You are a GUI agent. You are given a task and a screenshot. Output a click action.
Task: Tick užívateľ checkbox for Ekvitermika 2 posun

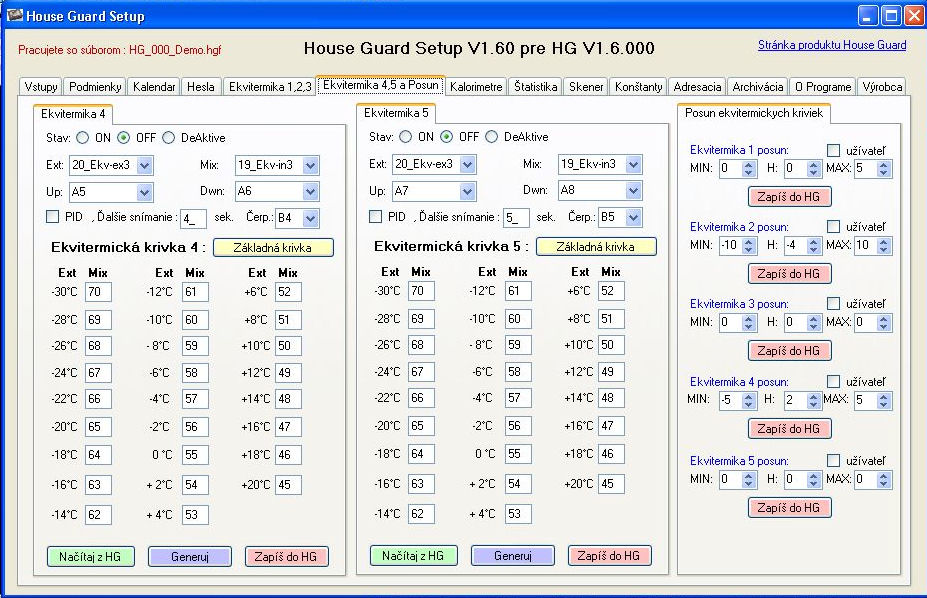[x=834, y=226]
